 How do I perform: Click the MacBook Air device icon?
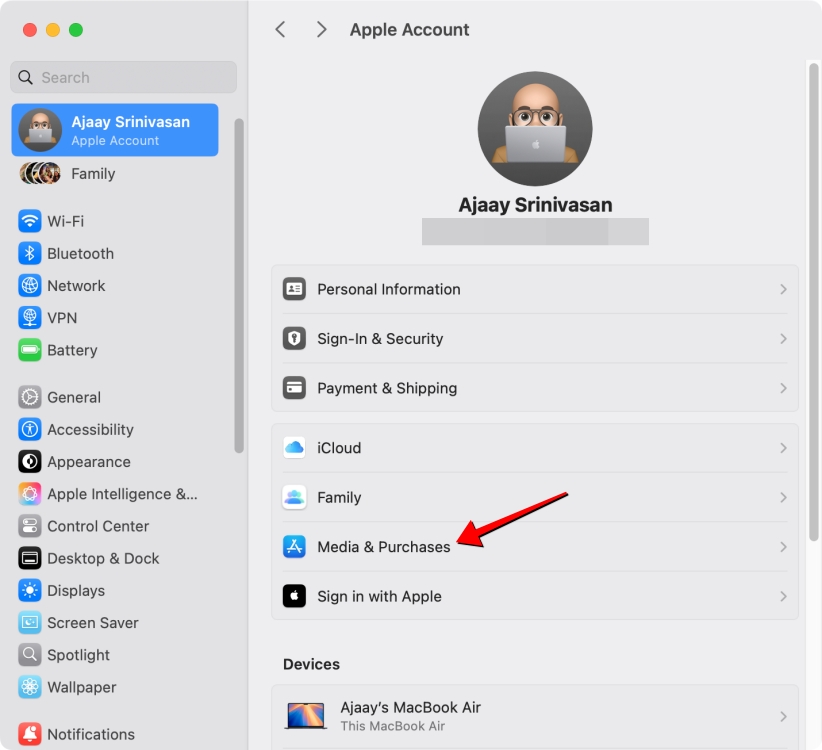(306, 716)
